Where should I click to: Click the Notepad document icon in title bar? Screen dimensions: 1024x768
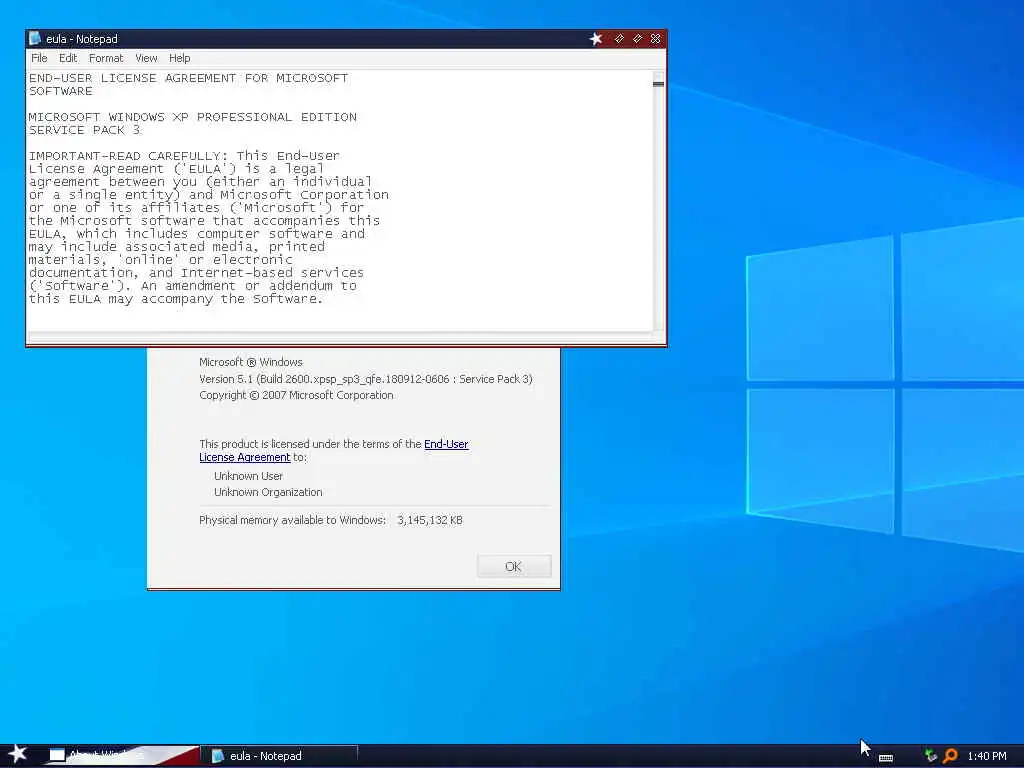click(x=35, y=39)
